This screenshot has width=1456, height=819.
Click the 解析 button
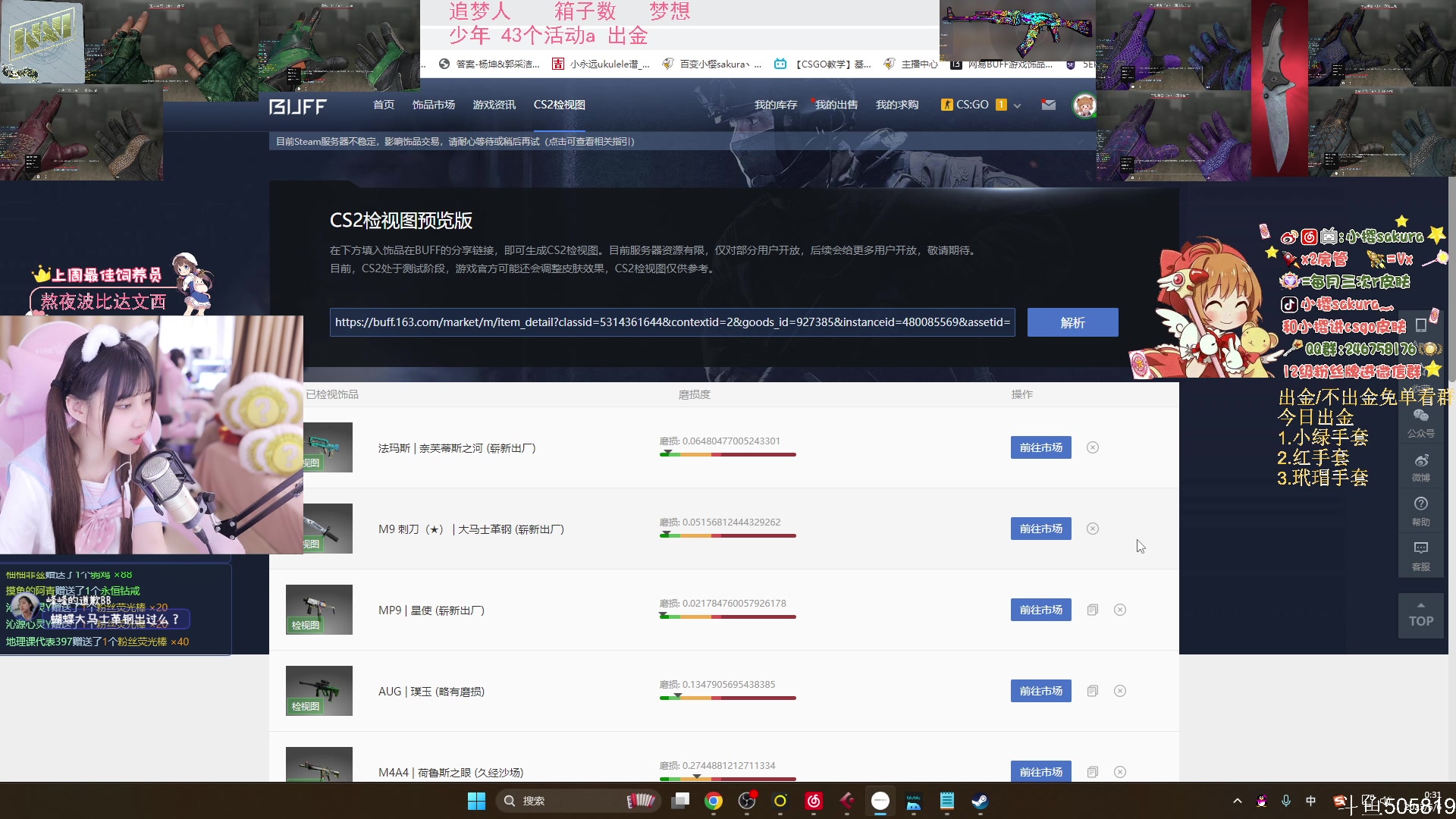pyautogui.click(x=1072, y=322)
